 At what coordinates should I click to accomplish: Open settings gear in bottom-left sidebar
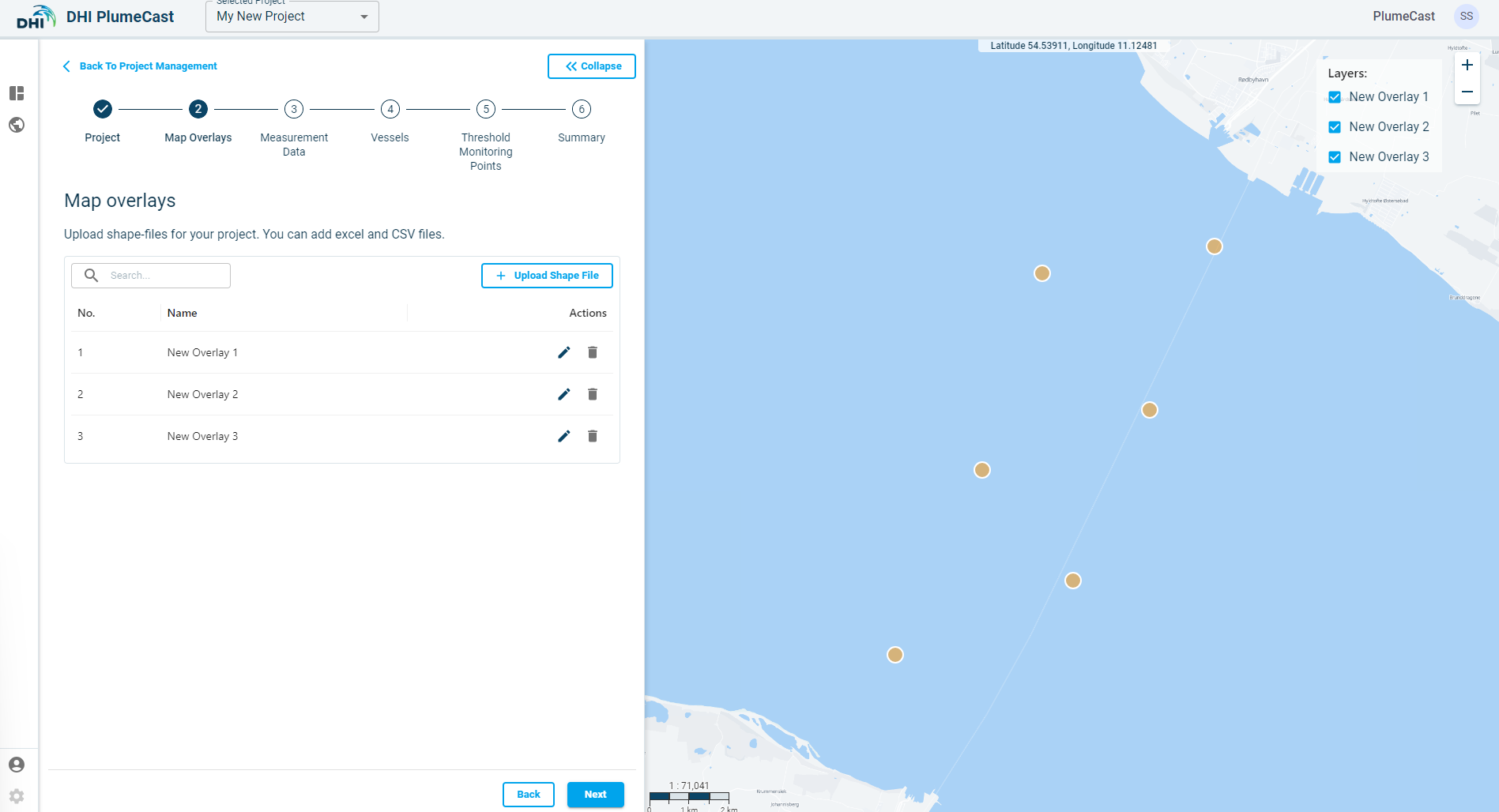17,795
